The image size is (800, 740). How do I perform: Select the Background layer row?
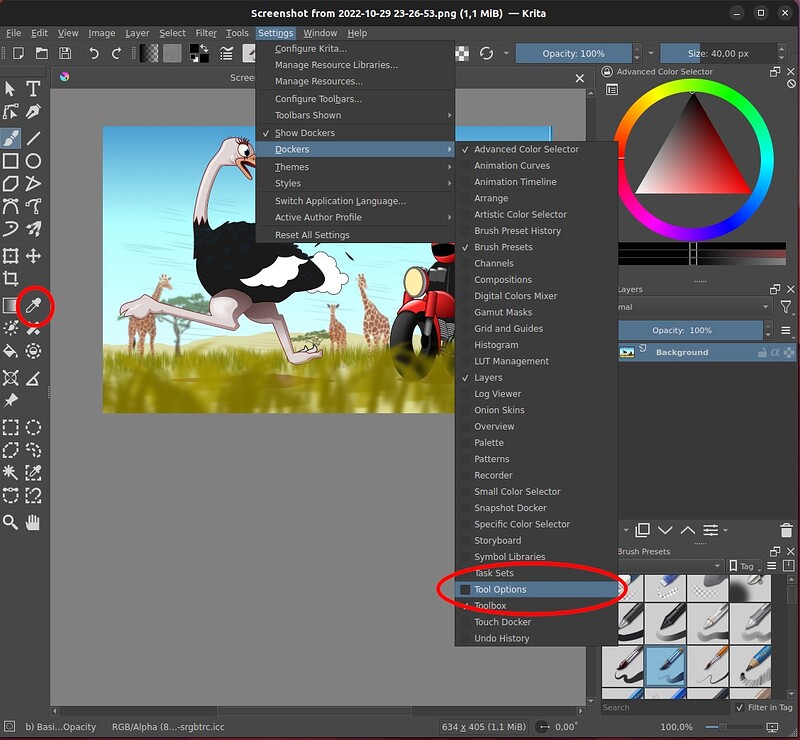pos(707,352)
